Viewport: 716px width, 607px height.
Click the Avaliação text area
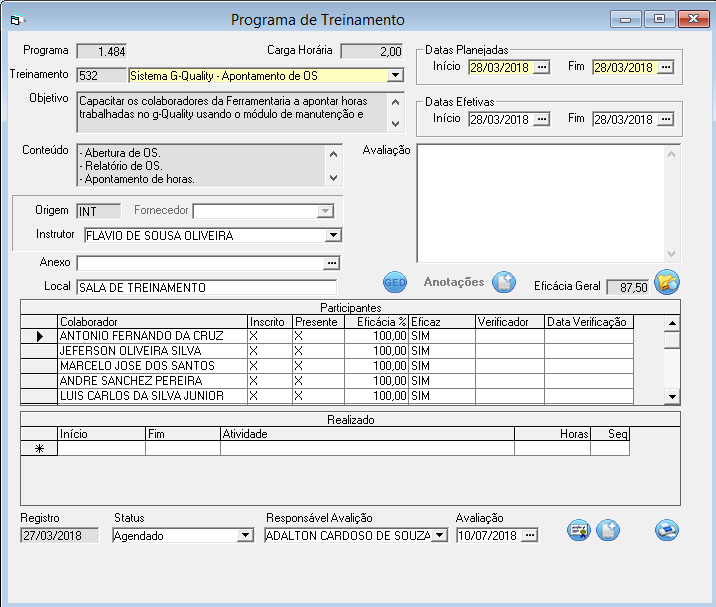click(548, 204)
